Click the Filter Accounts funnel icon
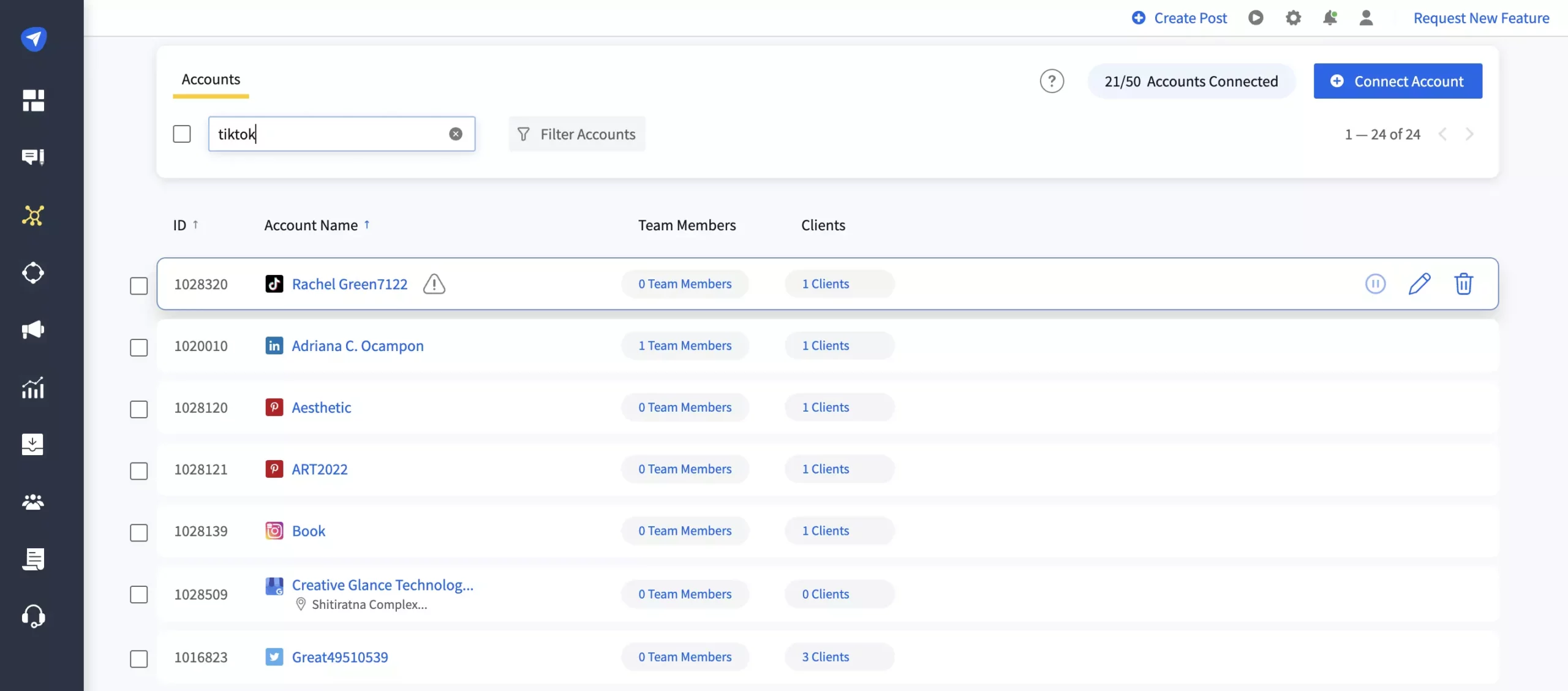Viewport: 1568px width, 691px height. pos(523,133)
